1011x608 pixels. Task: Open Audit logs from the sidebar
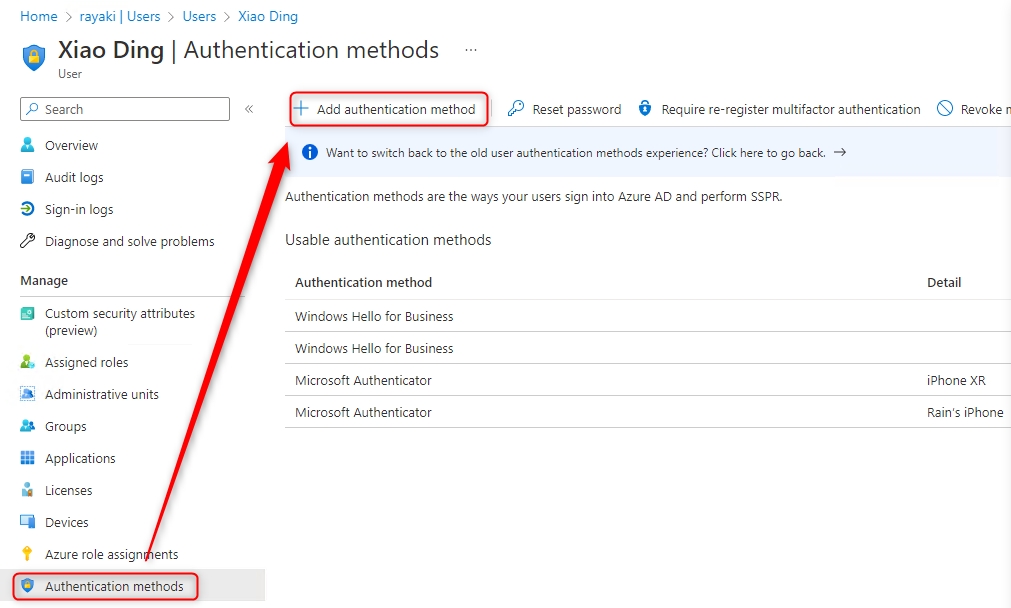[74, 177]
